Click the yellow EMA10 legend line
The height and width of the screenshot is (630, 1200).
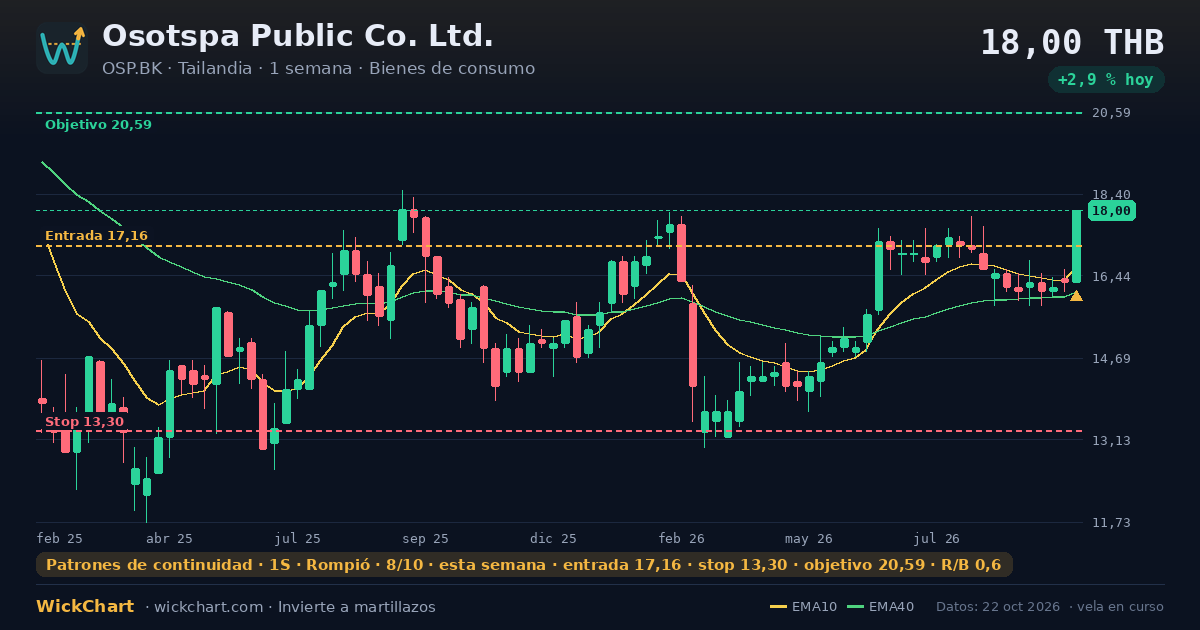(778, 607)
